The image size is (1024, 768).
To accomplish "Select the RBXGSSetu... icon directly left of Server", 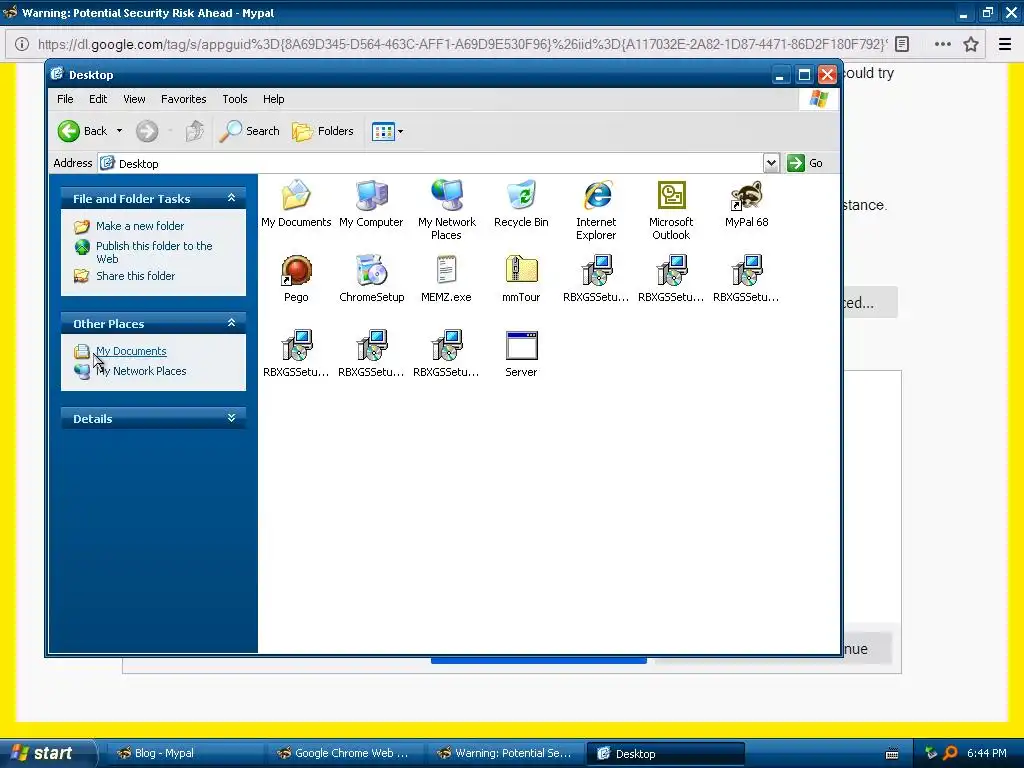I will click(446, 354).
